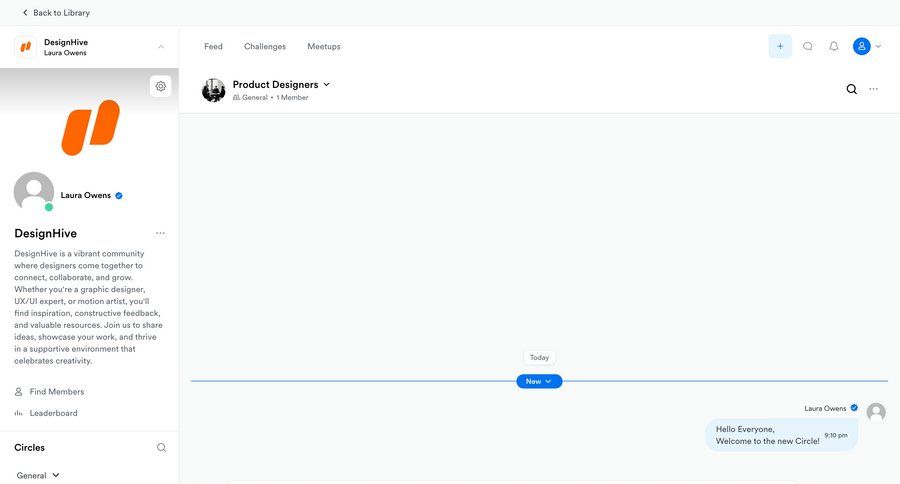Open the Feed tab
The height and width of the screenshot is (484, 900).
[213, 47]
